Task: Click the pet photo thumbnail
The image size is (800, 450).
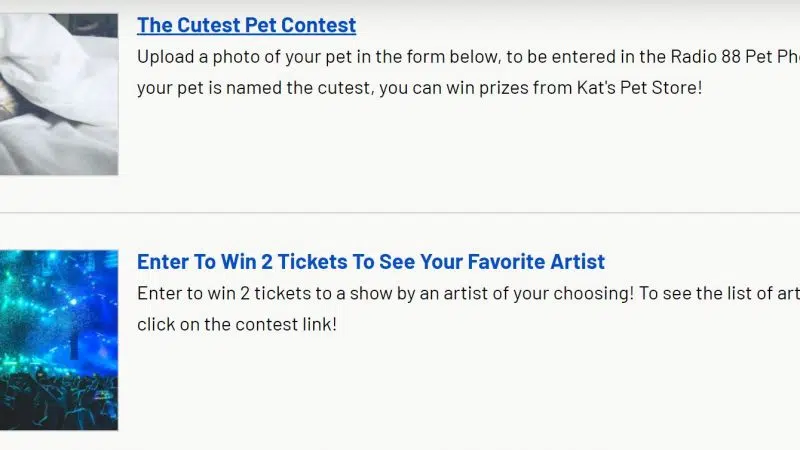Action: tap(58, 94)
